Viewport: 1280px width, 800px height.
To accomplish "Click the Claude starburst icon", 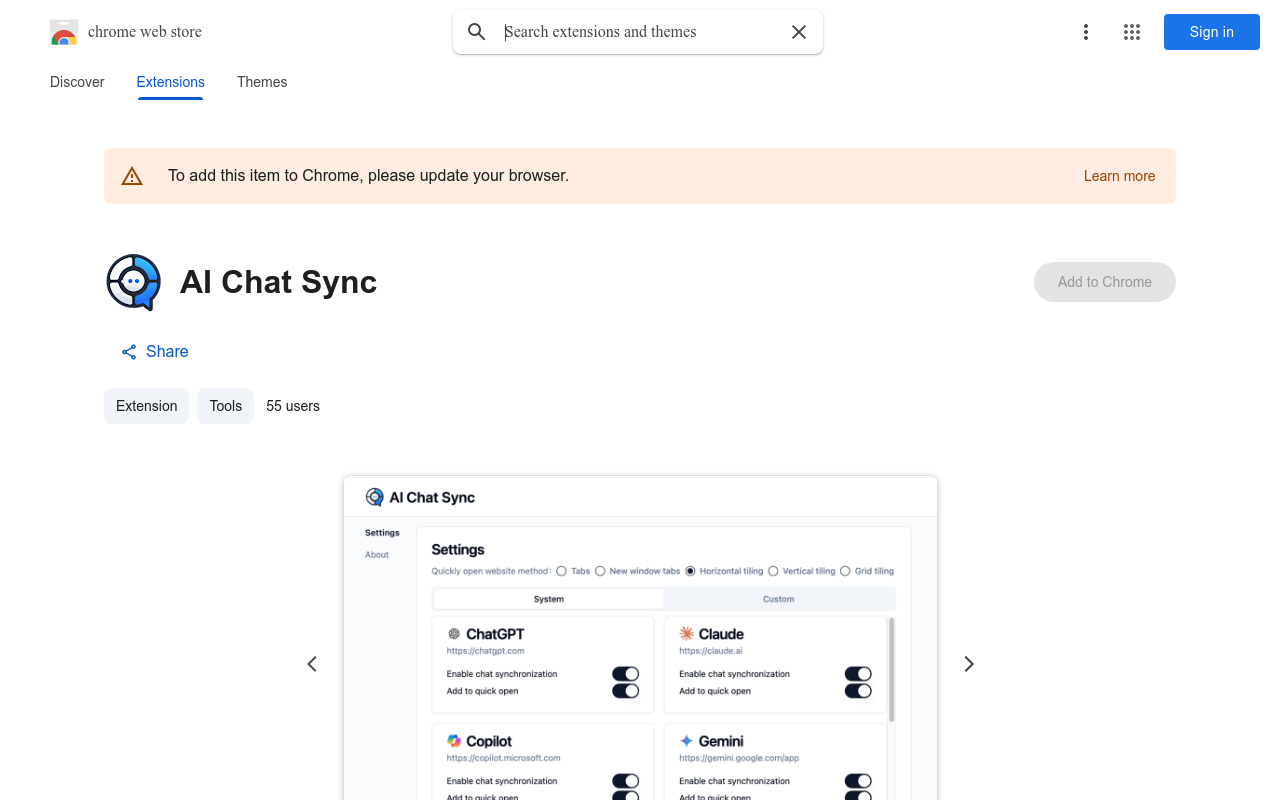I will click(x=687, y=634).
